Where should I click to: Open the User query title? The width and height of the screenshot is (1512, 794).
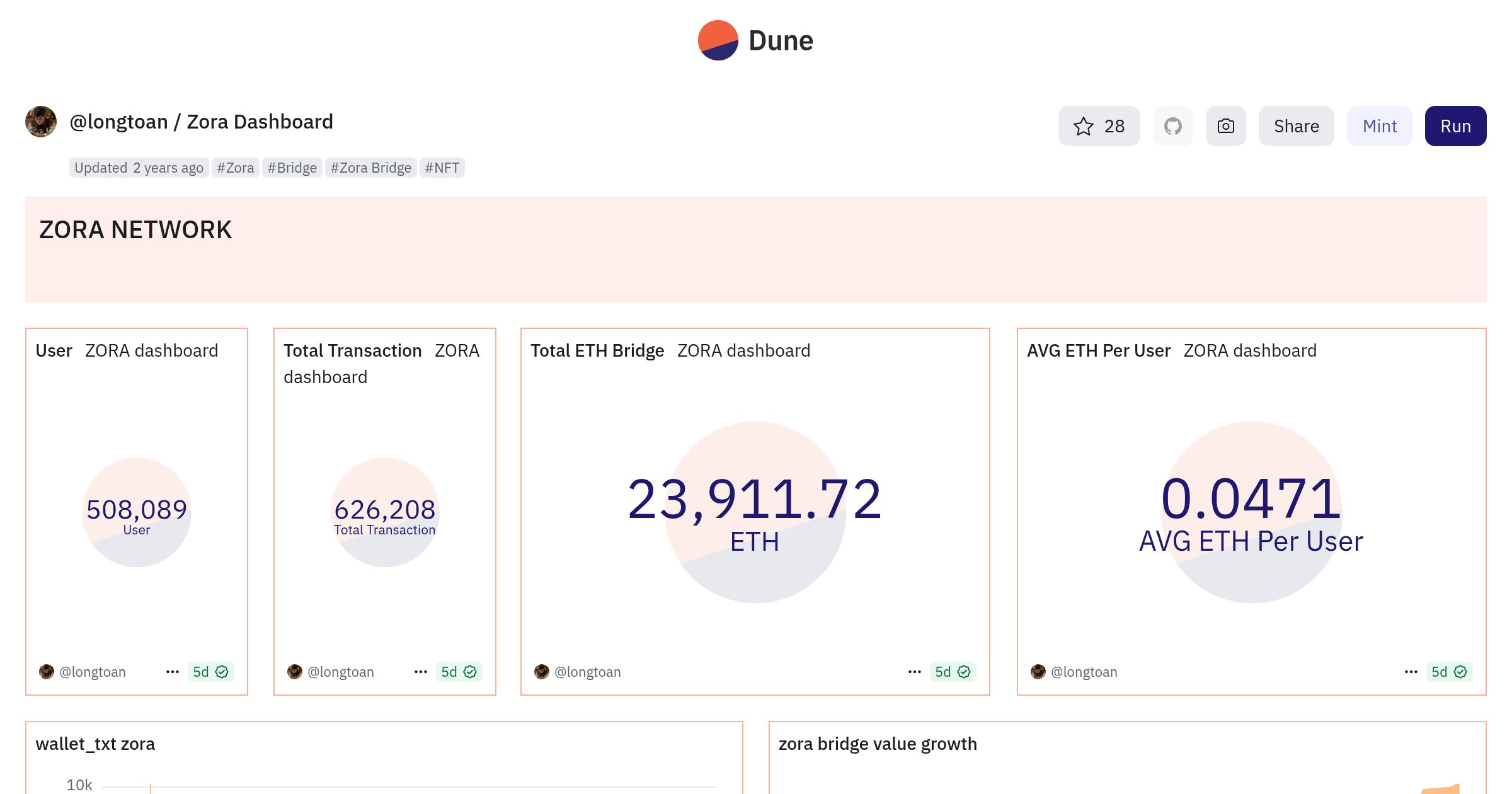[54, 350]
